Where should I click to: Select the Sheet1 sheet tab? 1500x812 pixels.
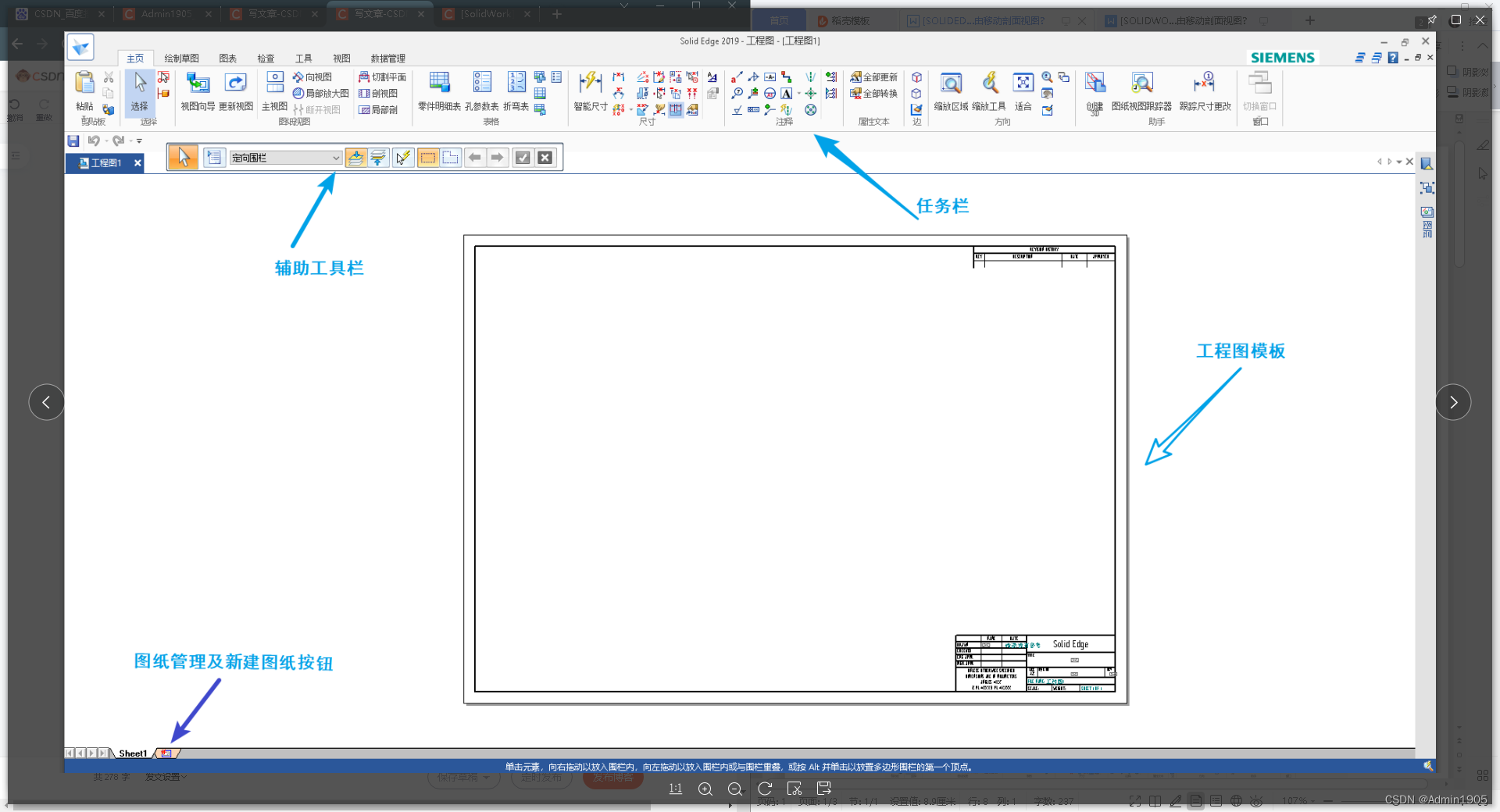[x=133, y=753]
